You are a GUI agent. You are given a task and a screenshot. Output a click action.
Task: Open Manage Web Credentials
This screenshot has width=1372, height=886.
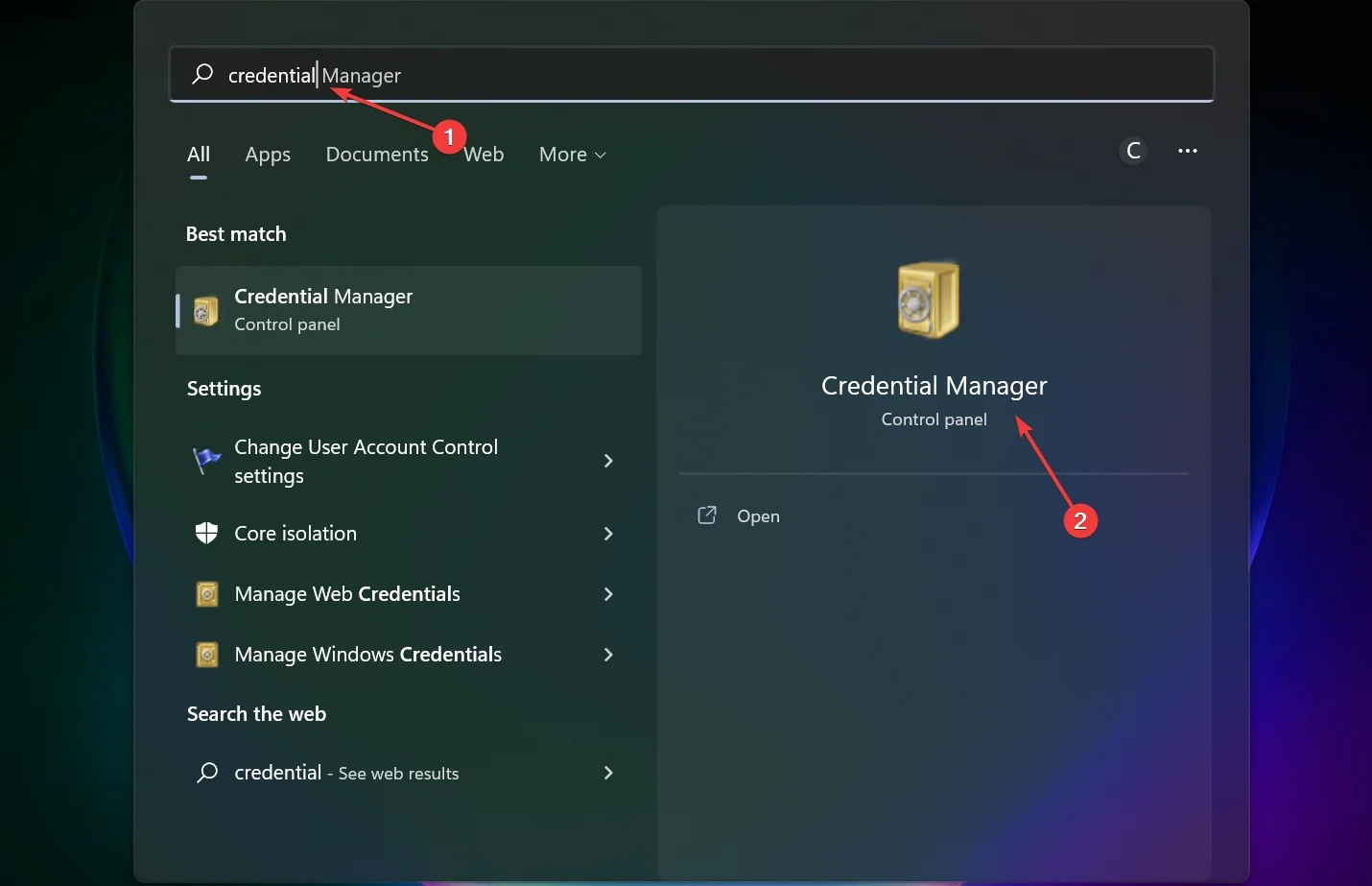(x=409, y=594)
